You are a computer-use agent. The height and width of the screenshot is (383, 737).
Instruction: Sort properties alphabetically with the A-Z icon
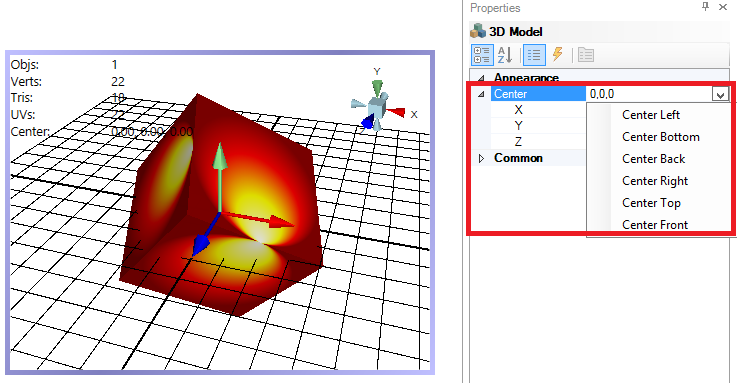click(506, 55)
